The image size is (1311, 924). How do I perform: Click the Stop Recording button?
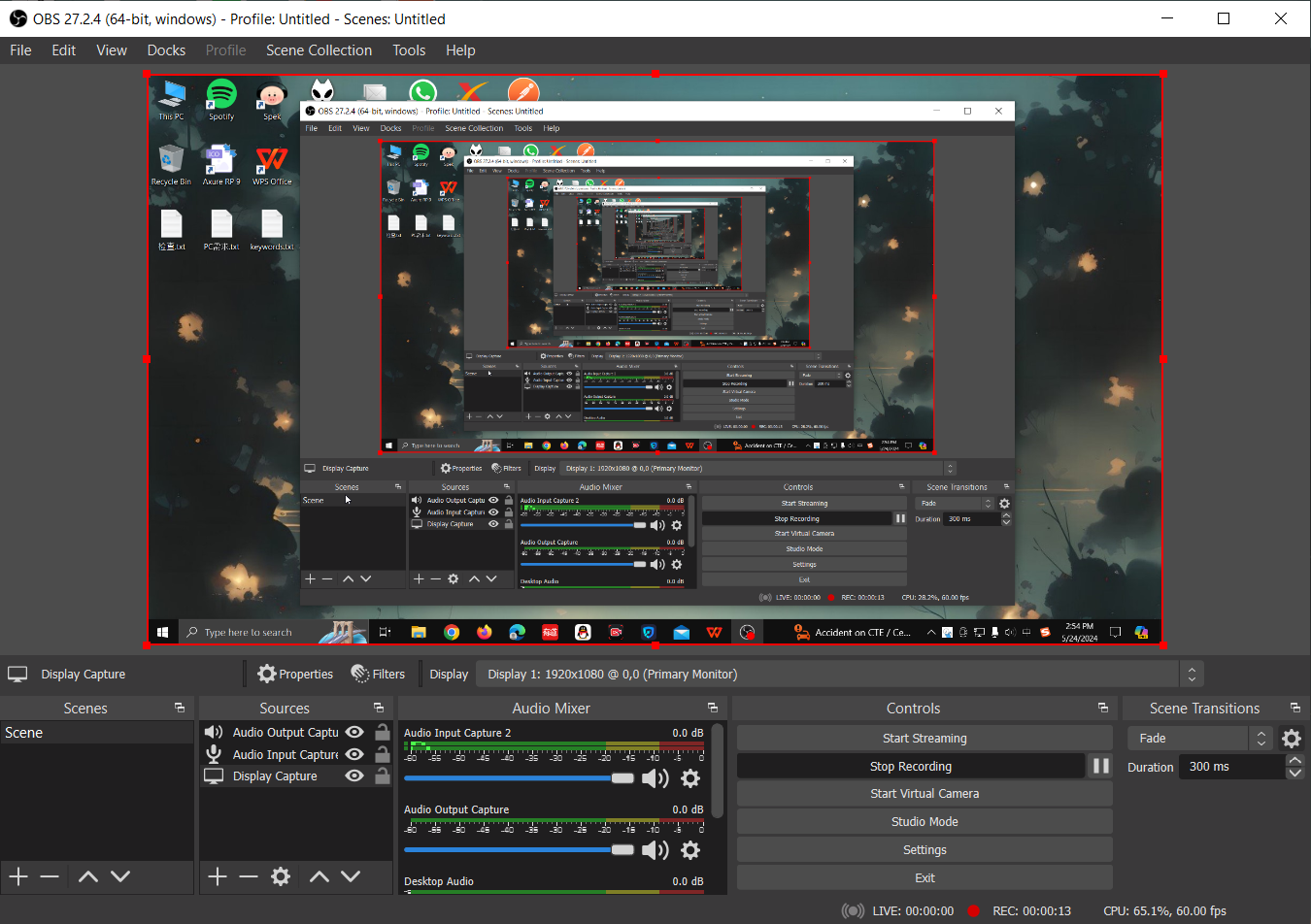pos(910,766)
